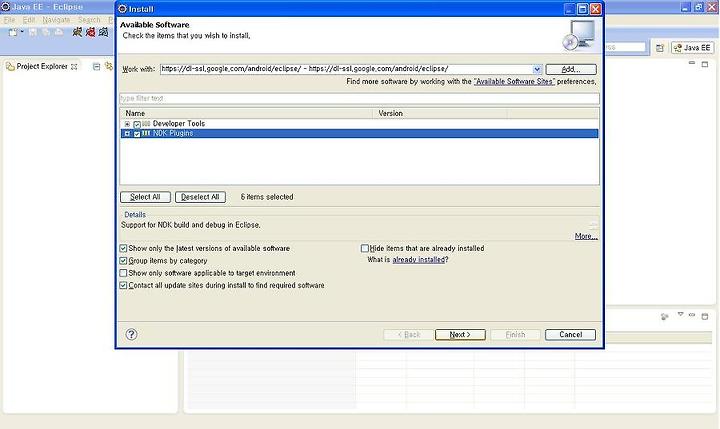This screenshot has height=429, width=720.
Task: Click the Help question mark icon
Action: (131, 334)
